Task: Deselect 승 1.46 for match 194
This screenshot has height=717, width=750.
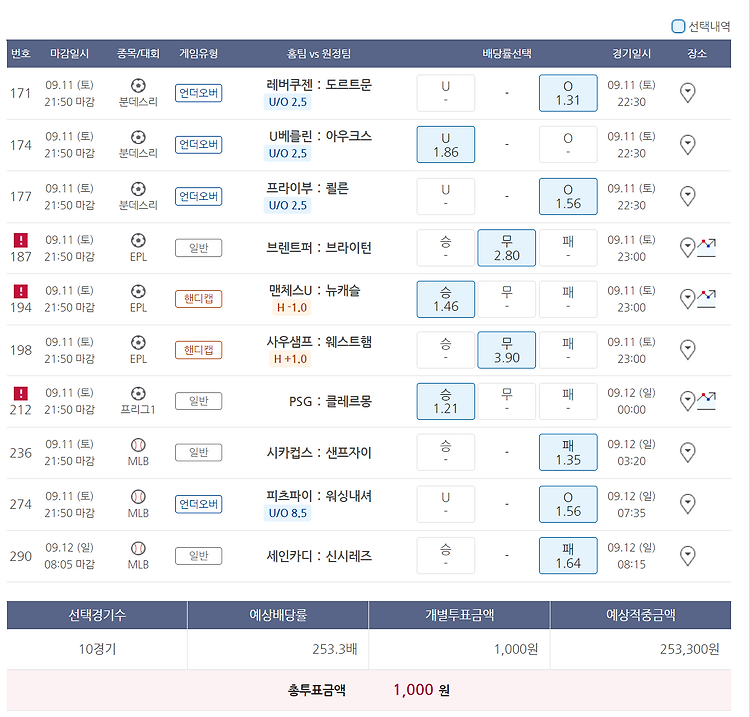Action: tap(445, 299)
